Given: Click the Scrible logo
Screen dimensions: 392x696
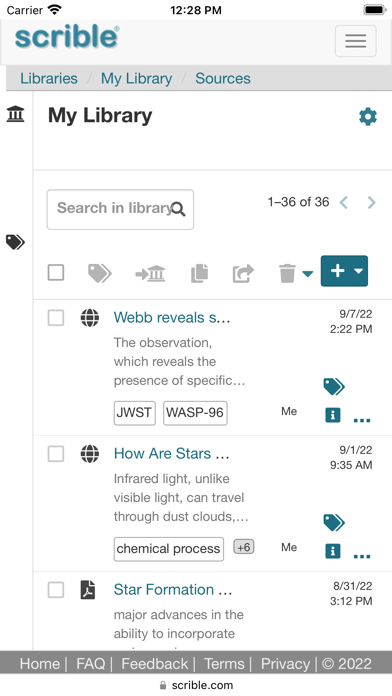Looking at the screenshot, I should click(67, 37).
